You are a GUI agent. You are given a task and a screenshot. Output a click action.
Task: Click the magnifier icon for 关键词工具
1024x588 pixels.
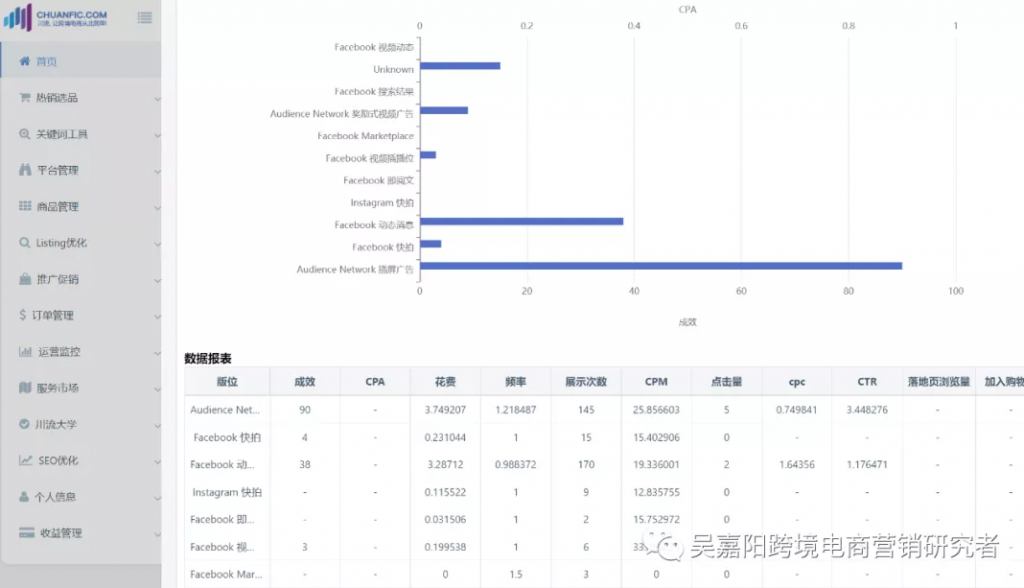click(25, 134)
